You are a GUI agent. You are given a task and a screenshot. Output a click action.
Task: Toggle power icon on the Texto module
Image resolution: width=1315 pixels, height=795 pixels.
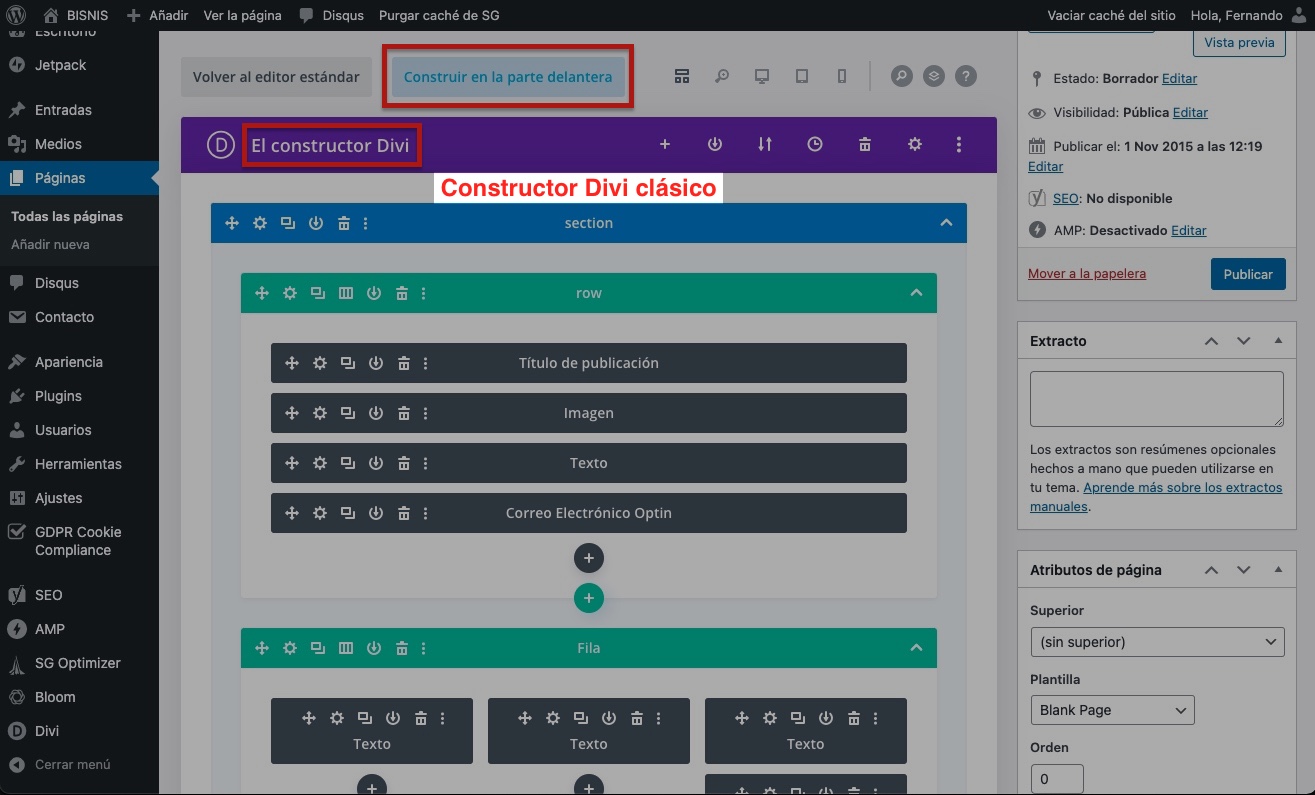tap(376, 463)
